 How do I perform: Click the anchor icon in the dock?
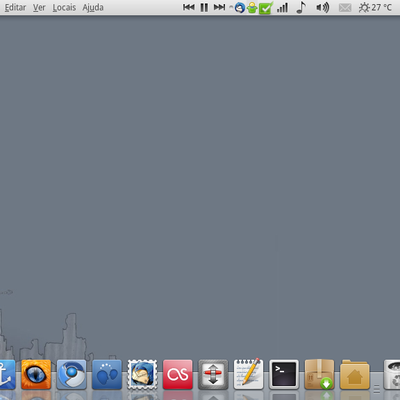coord(7,374)
